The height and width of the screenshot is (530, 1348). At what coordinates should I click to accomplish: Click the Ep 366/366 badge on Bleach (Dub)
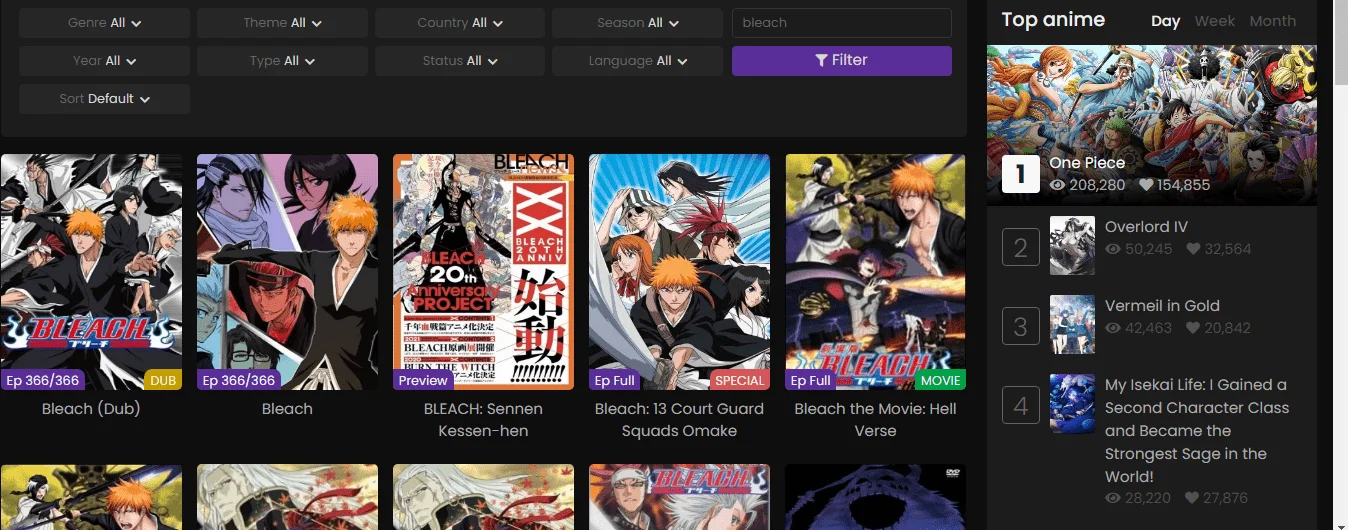coord(42,380)
